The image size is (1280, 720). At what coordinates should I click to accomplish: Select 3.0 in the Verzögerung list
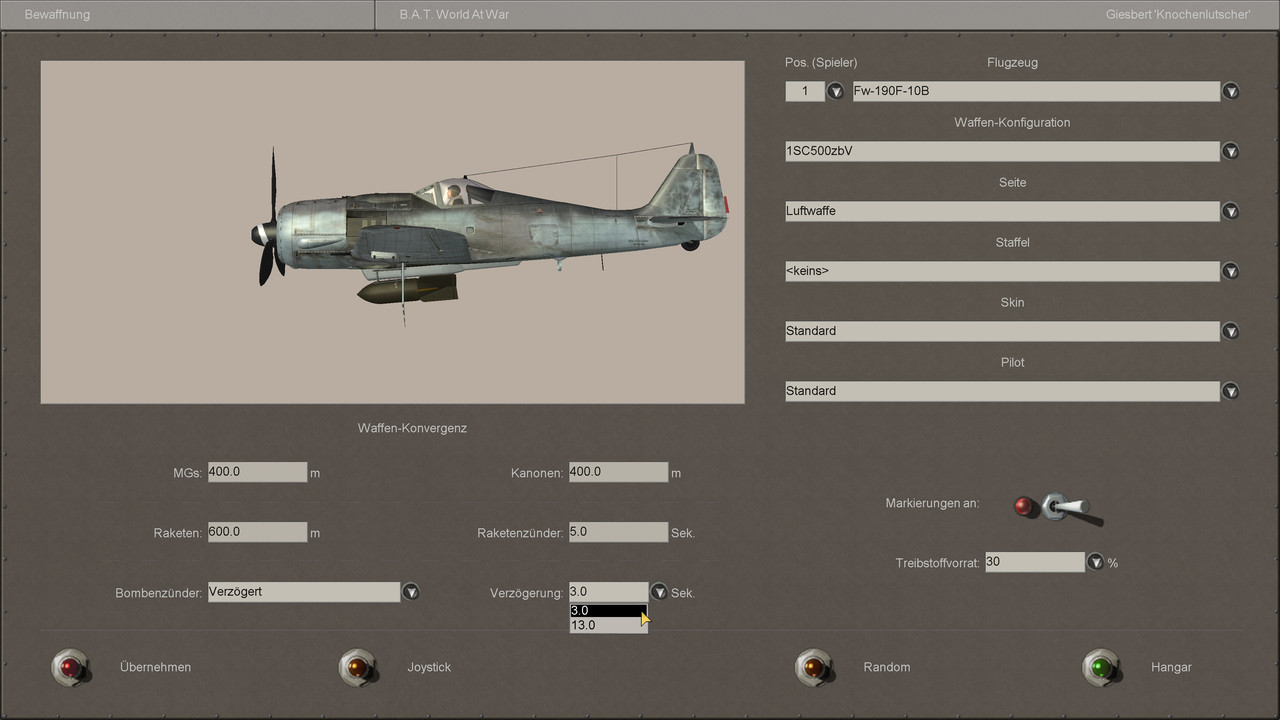coord(609,610)
